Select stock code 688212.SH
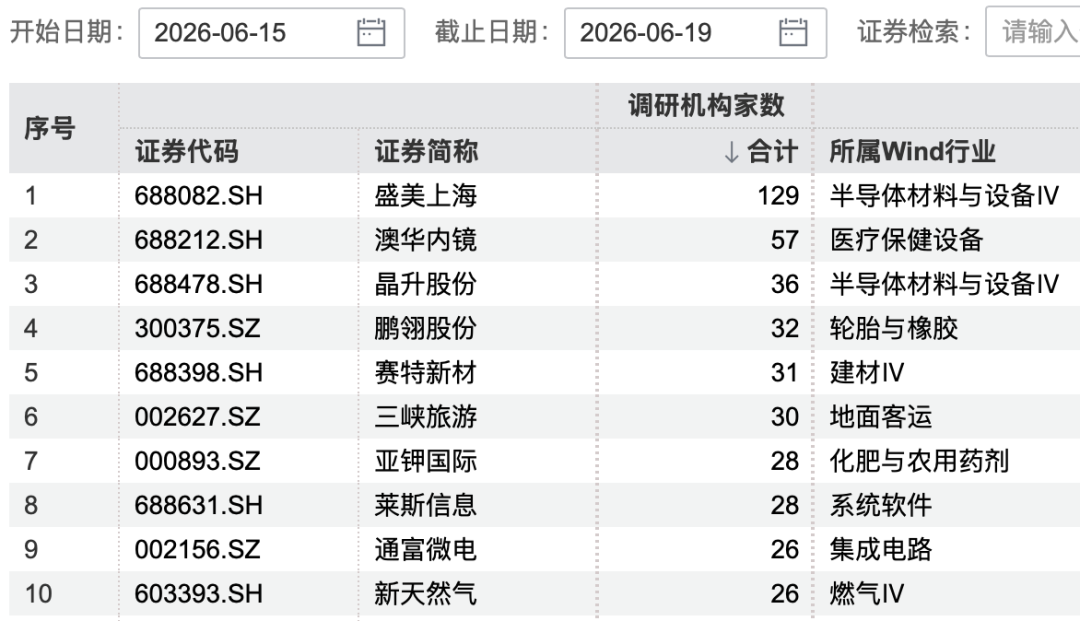 198,240
